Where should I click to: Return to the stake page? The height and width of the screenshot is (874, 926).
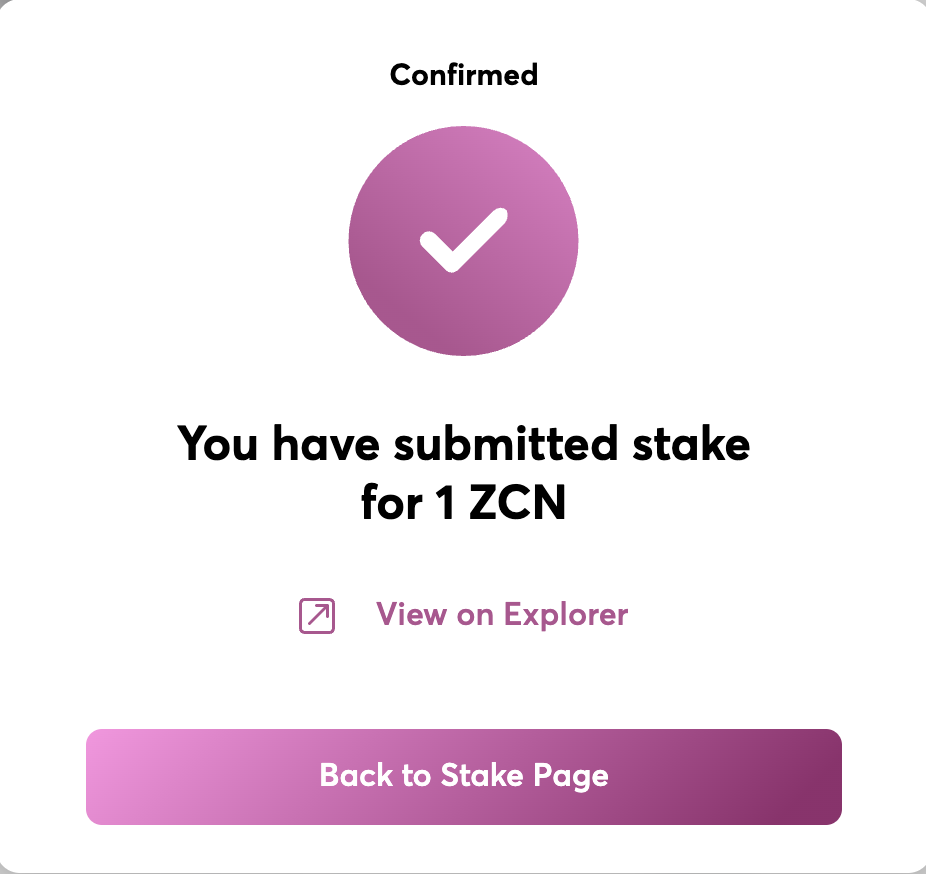(x=464, y=777)
